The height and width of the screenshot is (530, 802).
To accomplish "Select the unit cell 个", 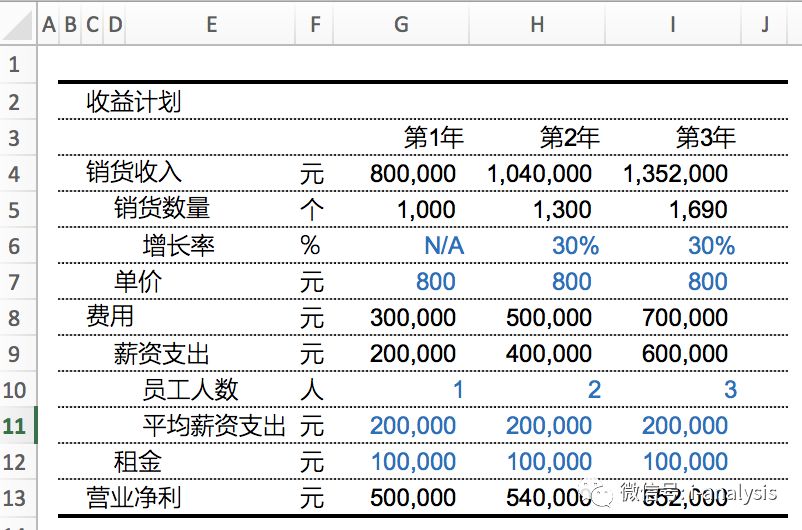I will (312, 210).
